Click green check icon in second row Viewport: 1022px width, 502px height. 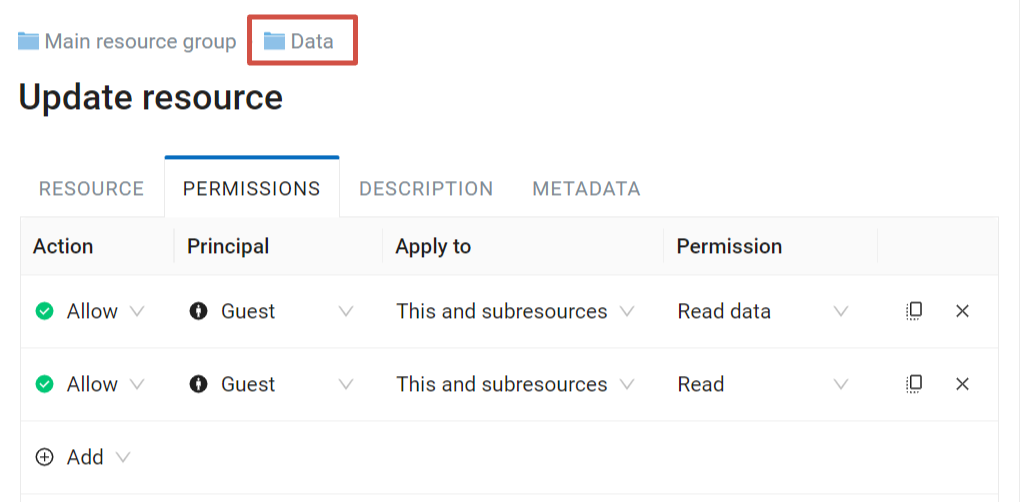click(44, 385)
